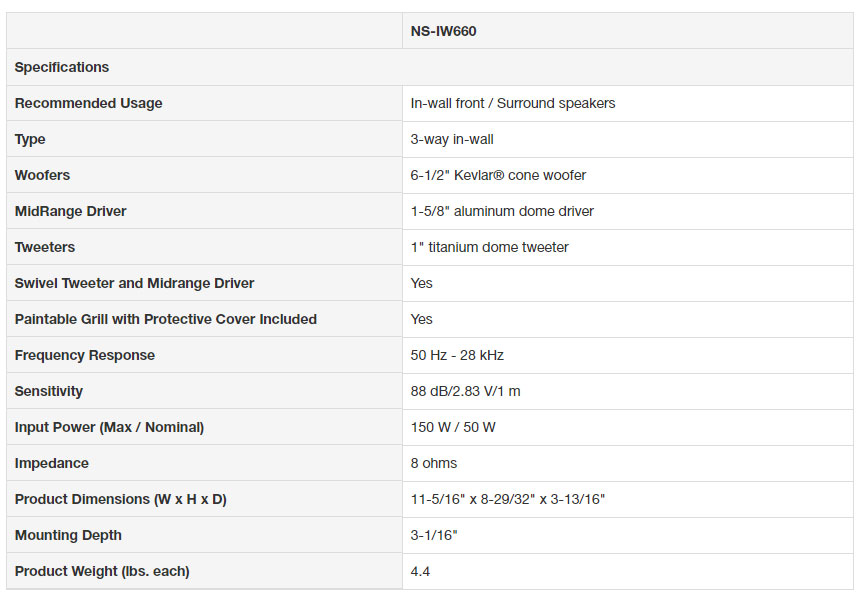
Task: Click the Woofers row label
Action: (x=42, y=175)
